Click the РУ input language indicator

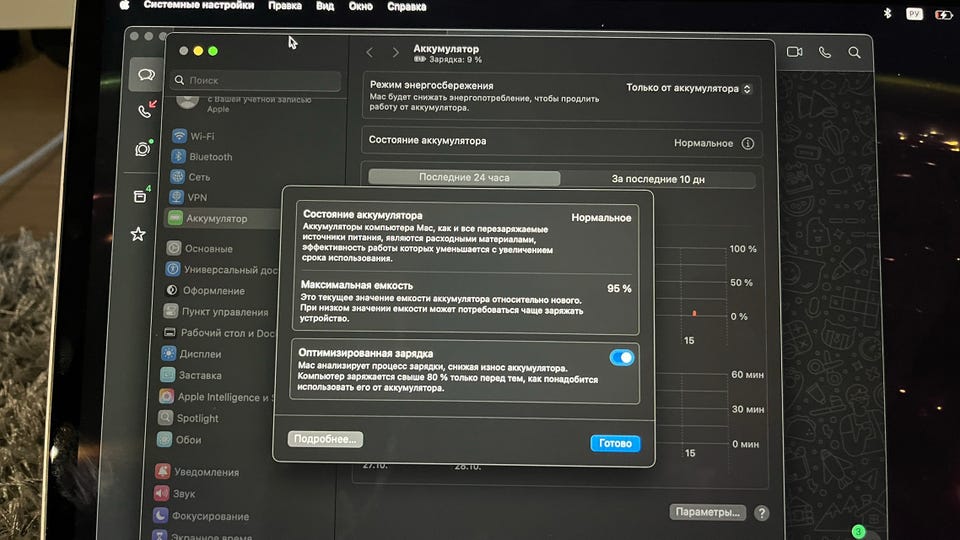click(x=914, y=14)
